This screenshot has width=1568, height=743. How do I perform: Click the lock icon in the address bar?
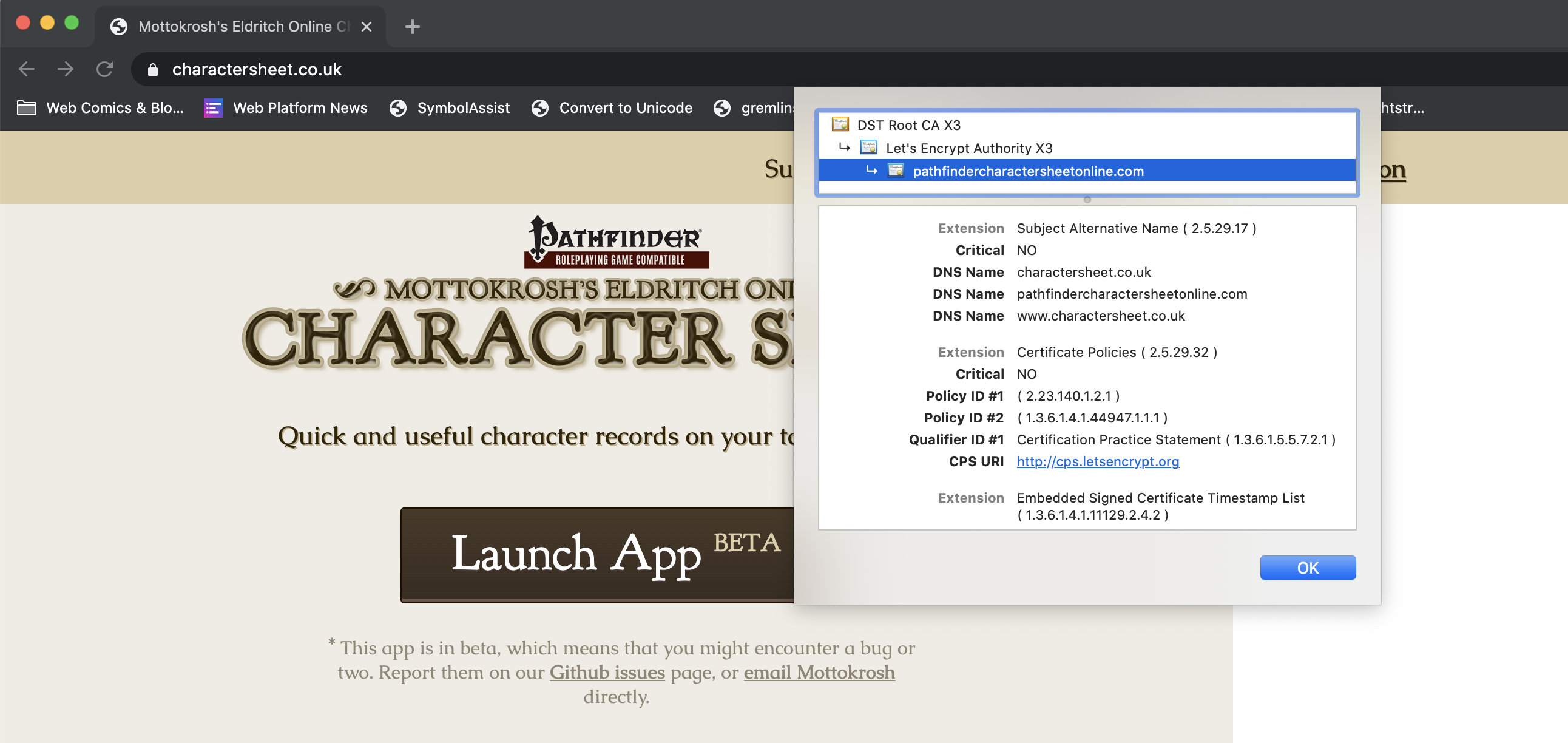(x=154, y=69)
